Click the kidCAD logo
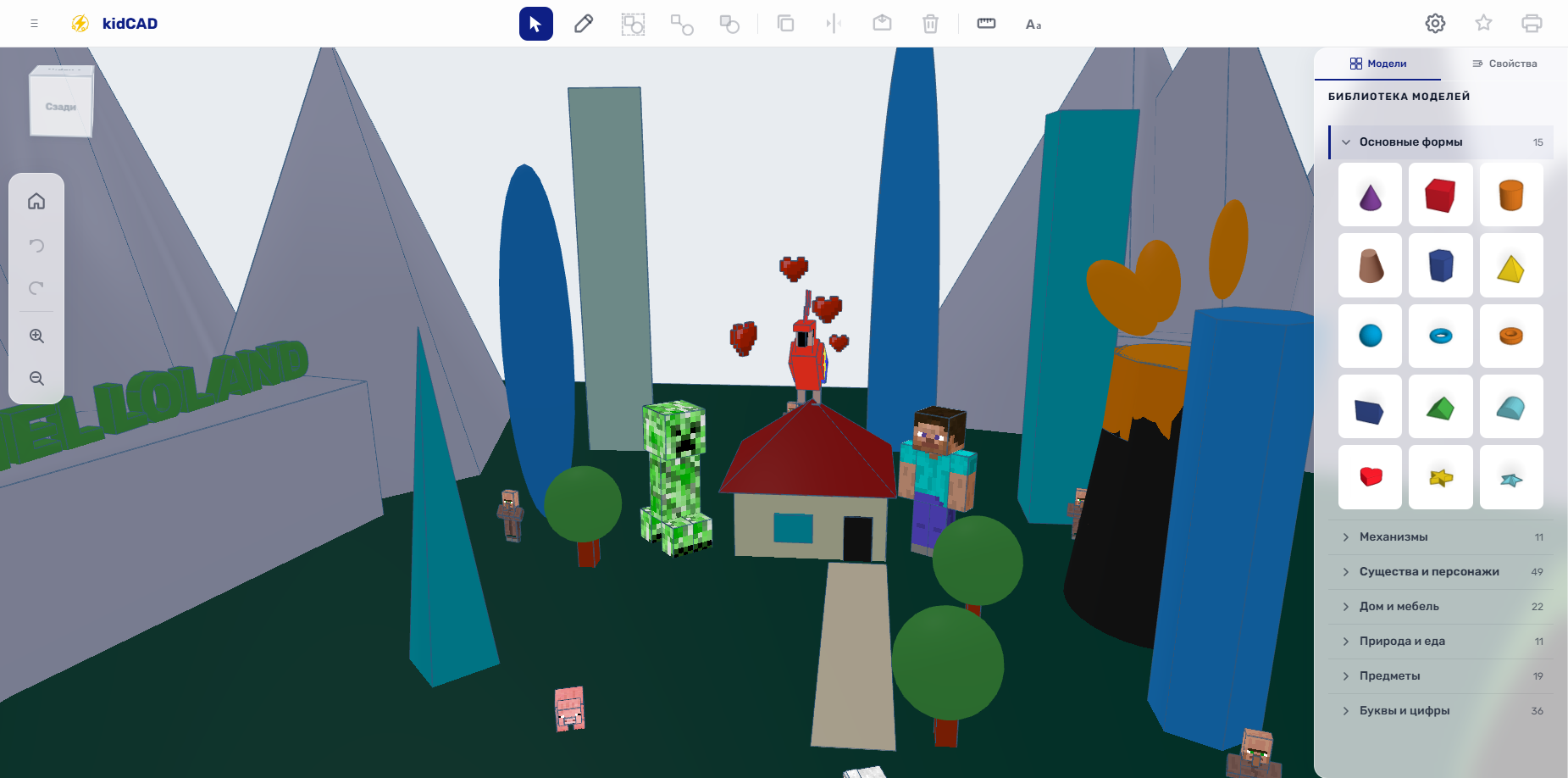 pyautogui.click(x=114, y=24)
